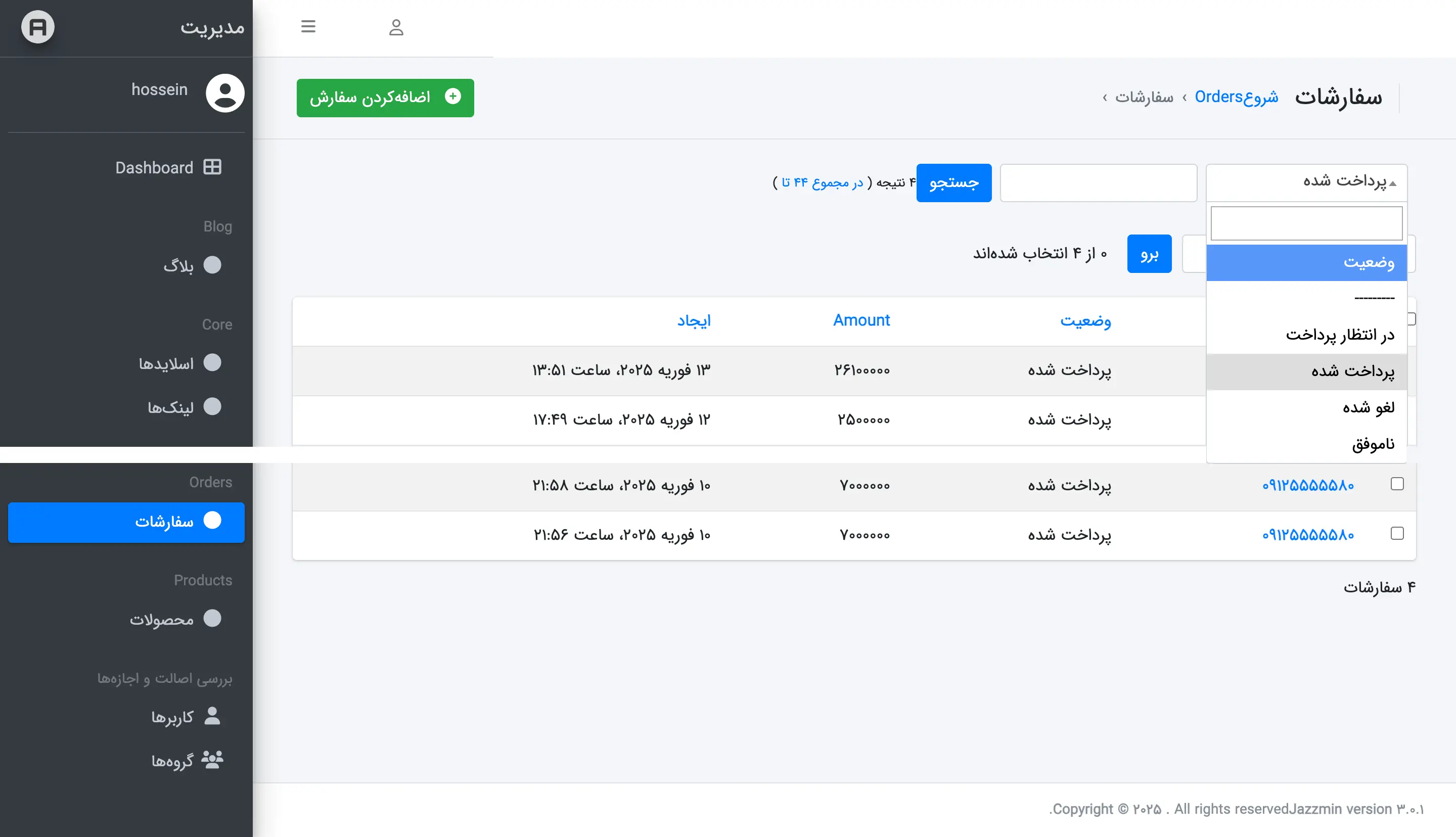Select پرداخت شده option in list
1456x837 pixels.
[1306, 371]
